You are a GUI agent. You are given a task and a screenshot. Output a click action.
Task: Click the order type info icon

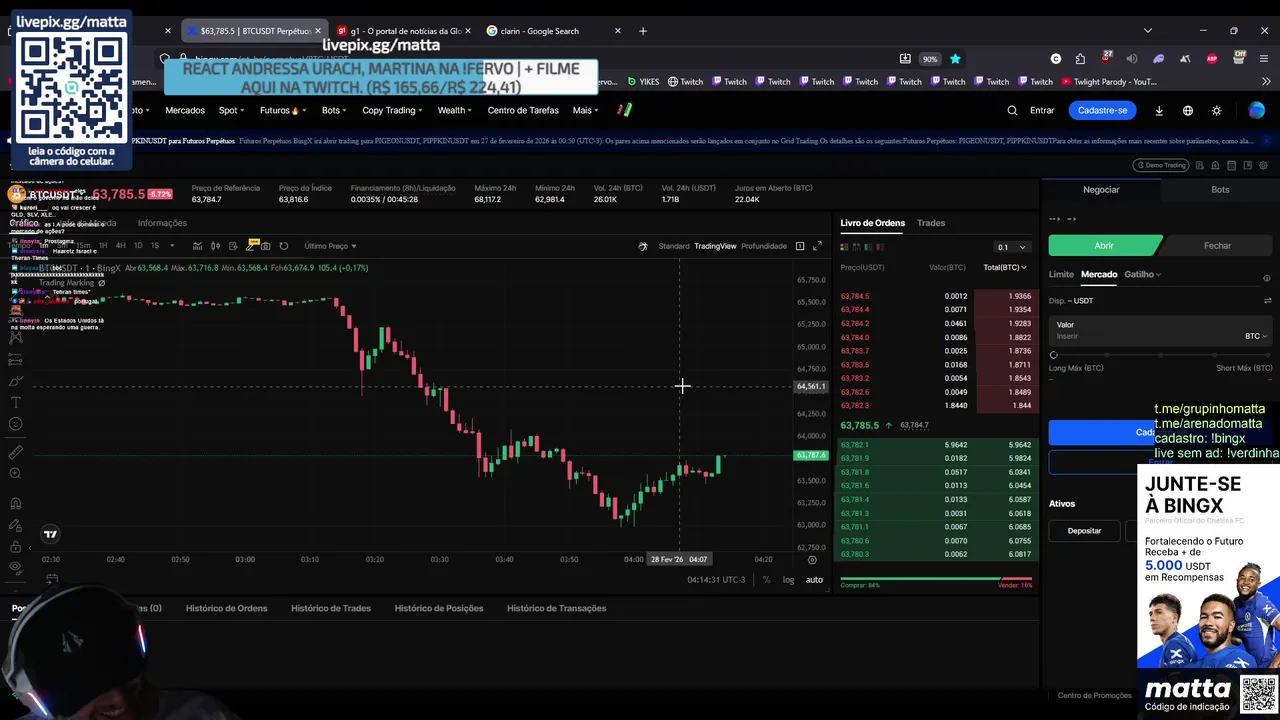1266,278
